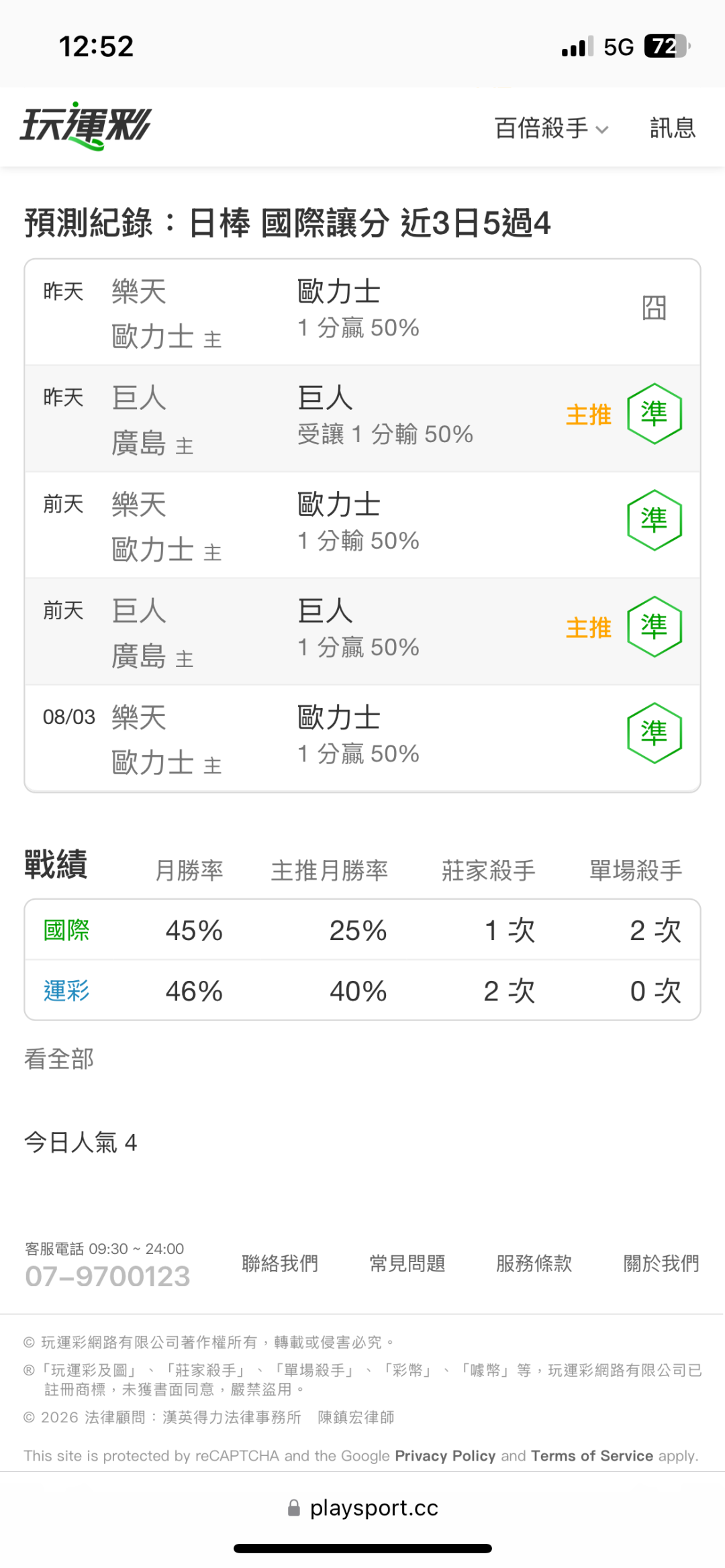Open the 聯絡我們 contact link

[280, 1264]
